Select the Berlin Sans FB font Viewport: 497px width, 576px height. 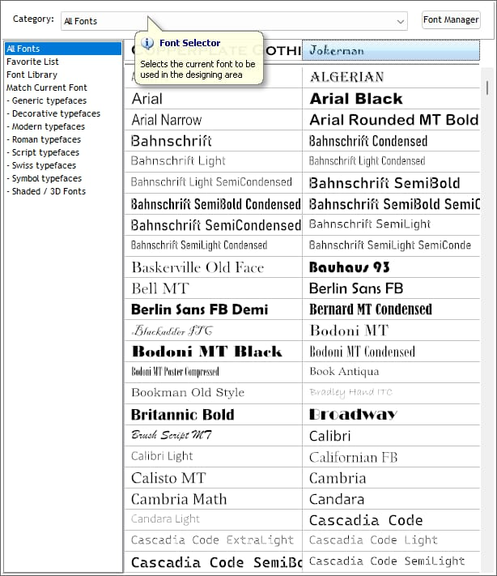tap(391, 288)
